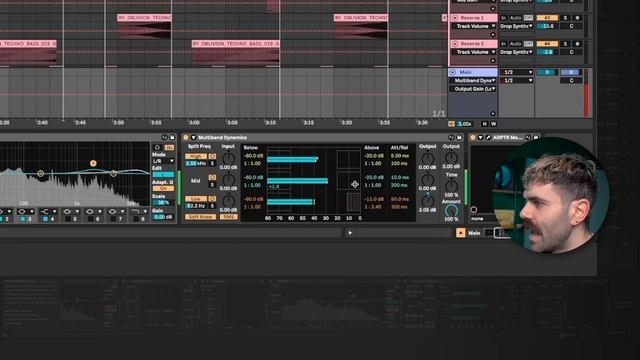Solo the Mid band

[x=212, y=184]
